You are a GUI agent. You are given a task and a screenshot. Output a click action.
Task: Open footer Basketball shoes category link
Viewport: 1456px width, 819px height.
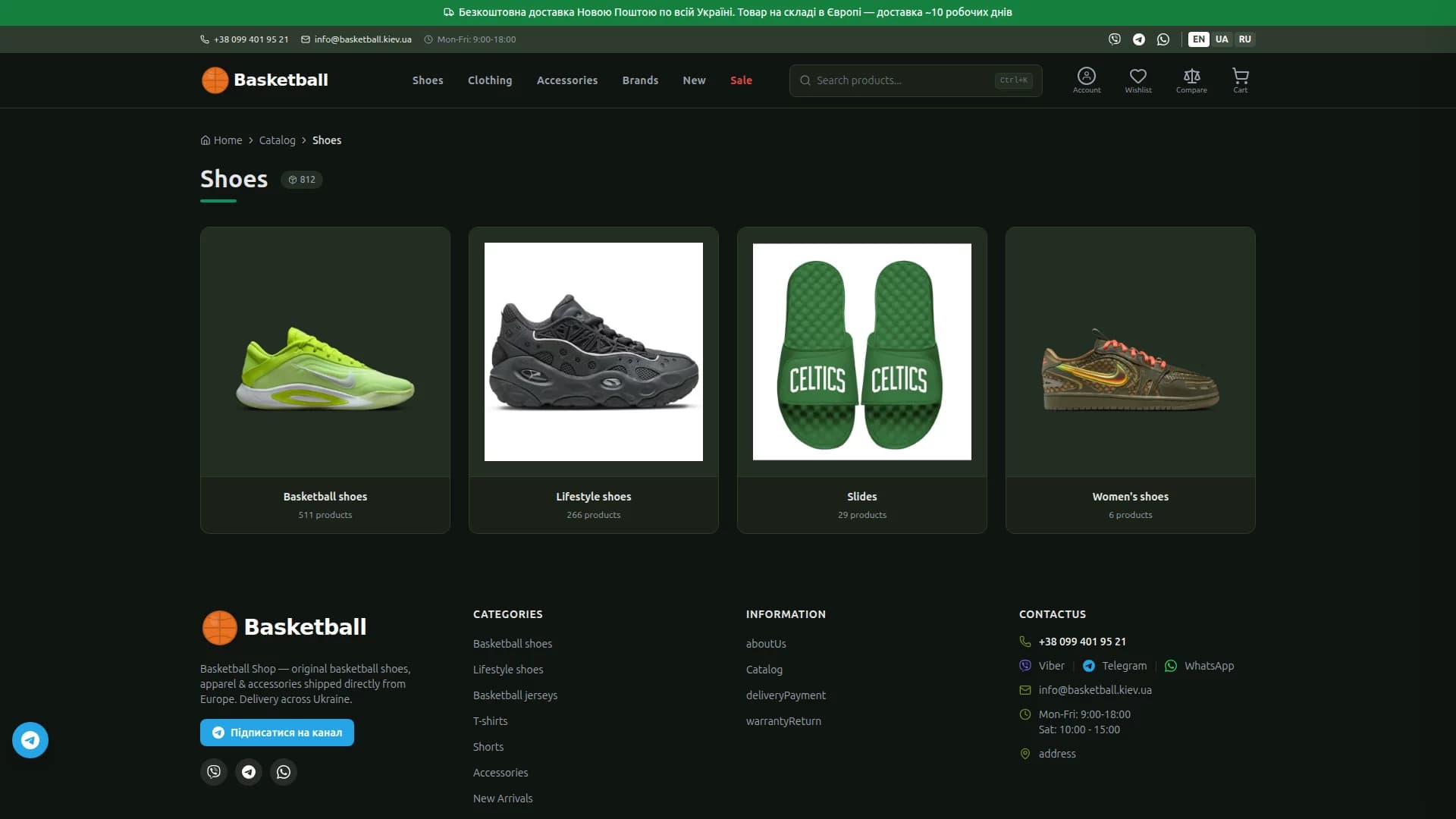coord(513,644)
